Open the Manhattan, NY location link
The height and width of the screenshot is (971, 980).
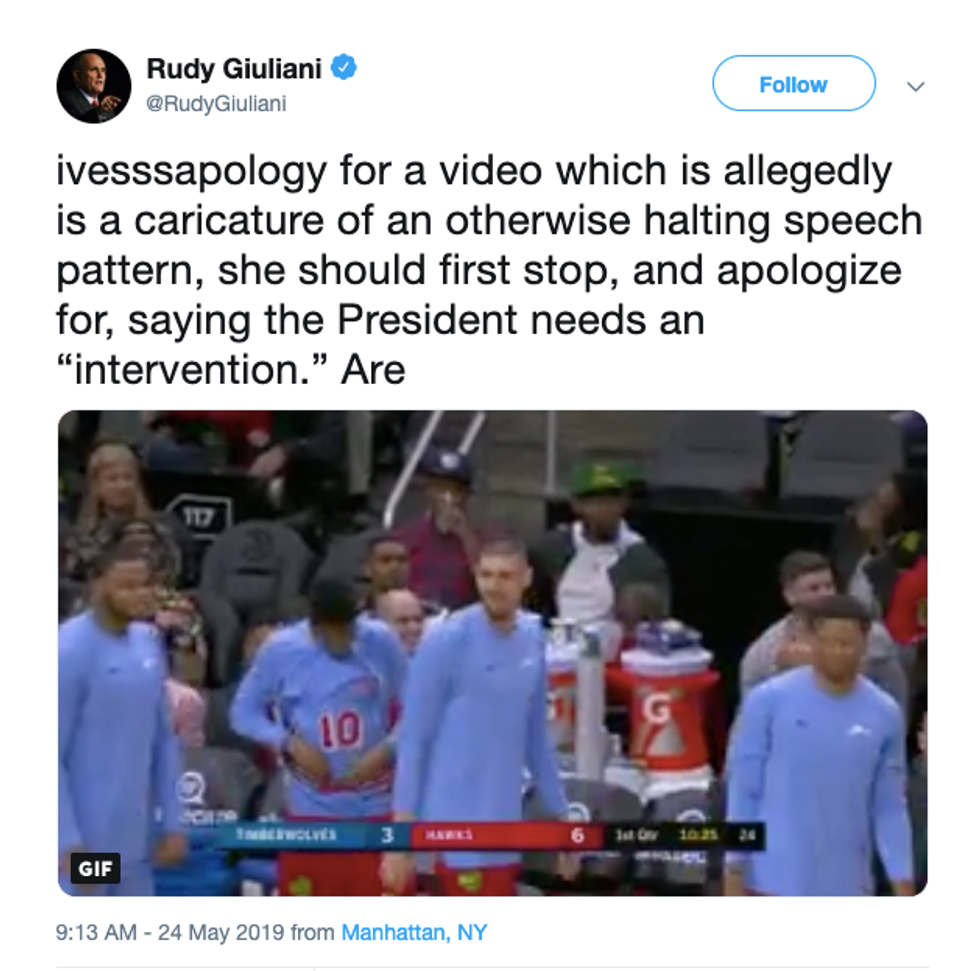(414, 932)
